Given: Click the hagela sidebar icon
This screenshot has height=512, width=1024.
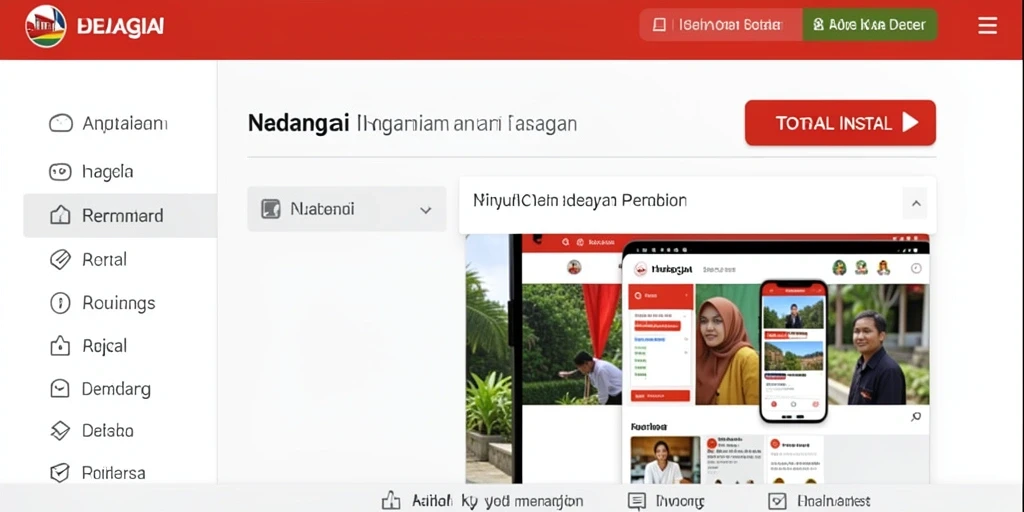Looking at the screenshot, I should click(x=60, y=172).
